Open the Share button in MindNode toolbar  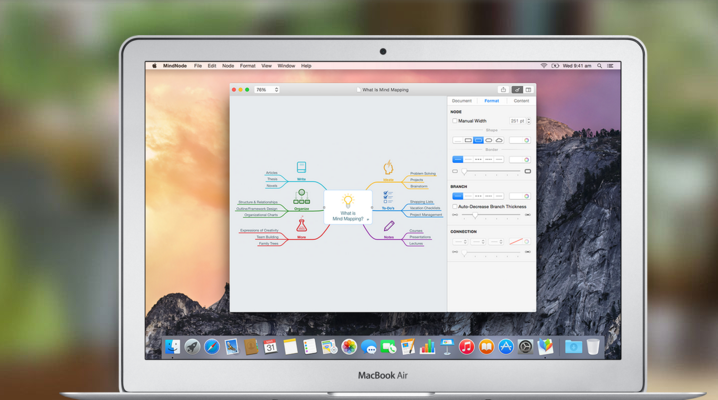coord(503,90)
